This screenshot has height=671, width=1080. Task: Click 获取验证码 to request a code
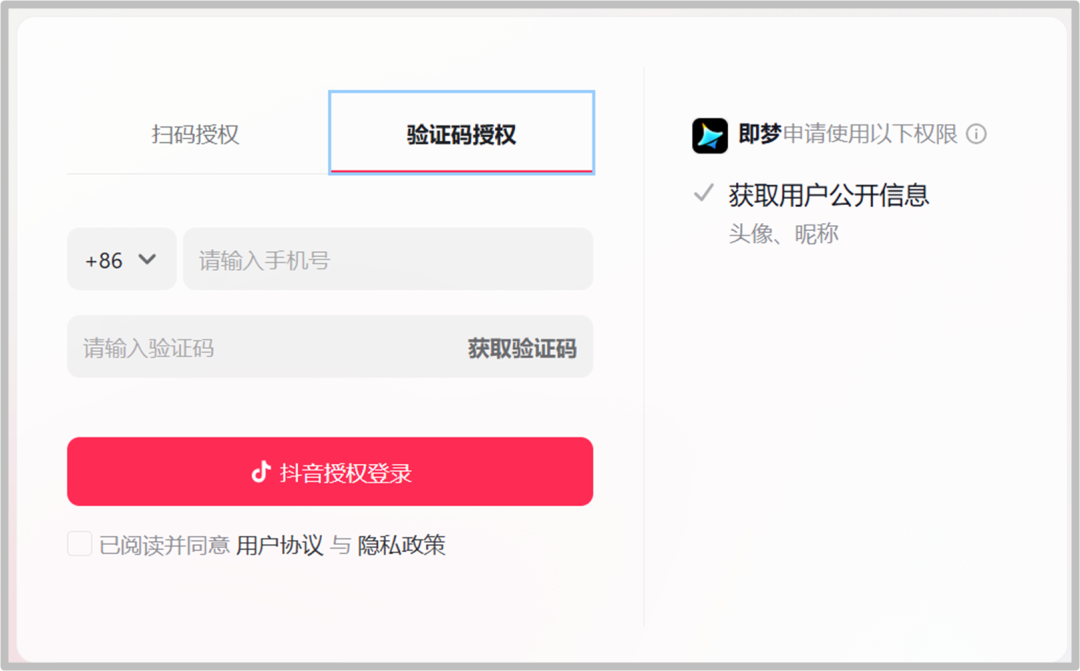click(524, 347)
